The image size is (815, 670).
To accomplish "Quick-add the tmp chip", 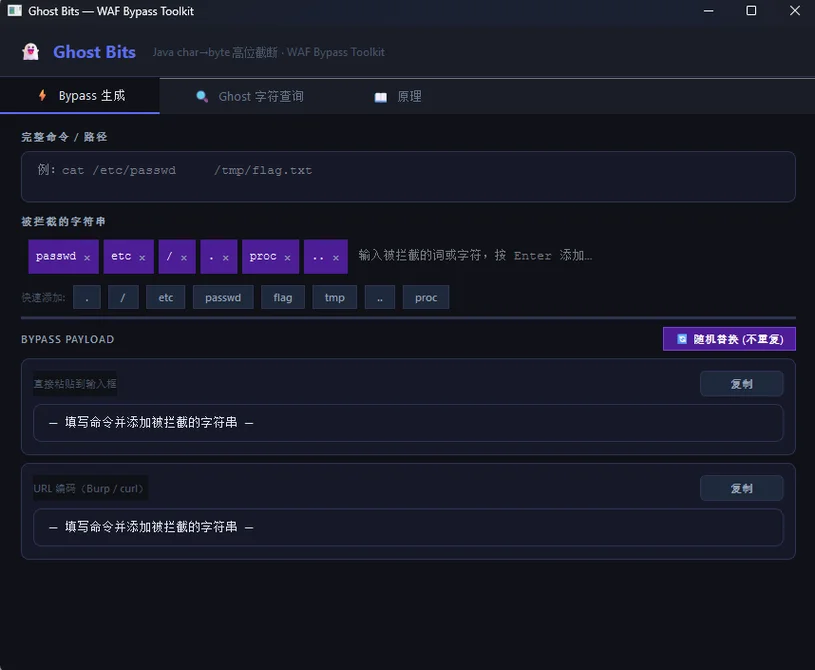I will (x=335, y=297).
